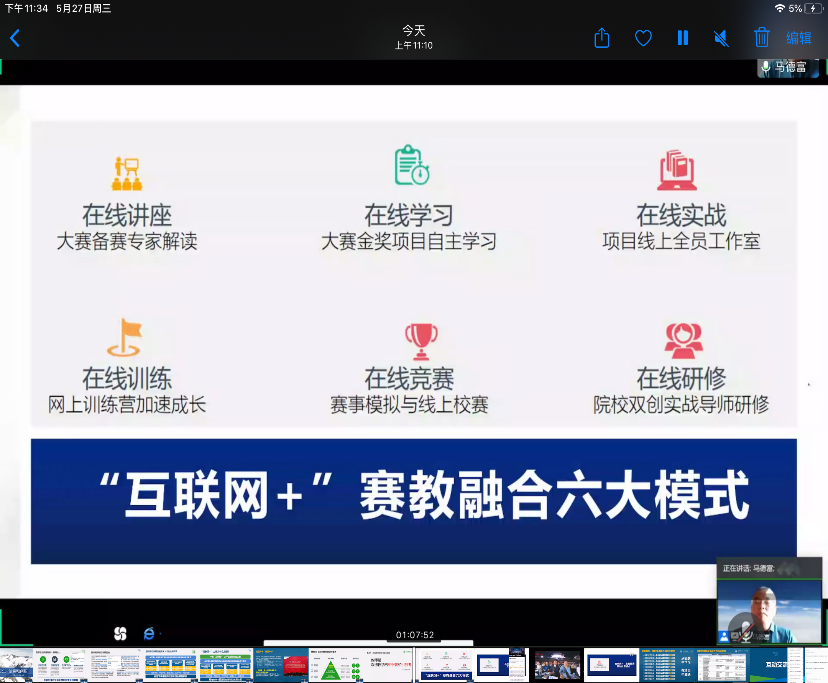Viewport: 828px width, 683px height.
Task: Click the 马德富 microphone name label
Action: tap(788, 68)
